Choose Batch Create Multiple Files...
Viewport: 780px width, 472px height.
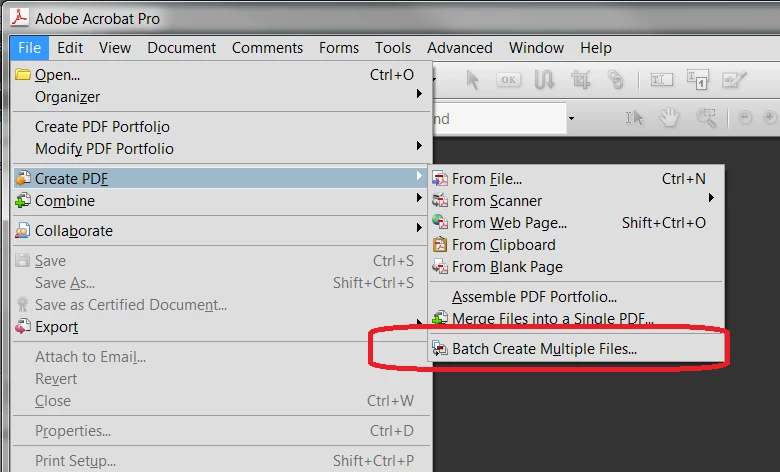click(x=576, y=349)
